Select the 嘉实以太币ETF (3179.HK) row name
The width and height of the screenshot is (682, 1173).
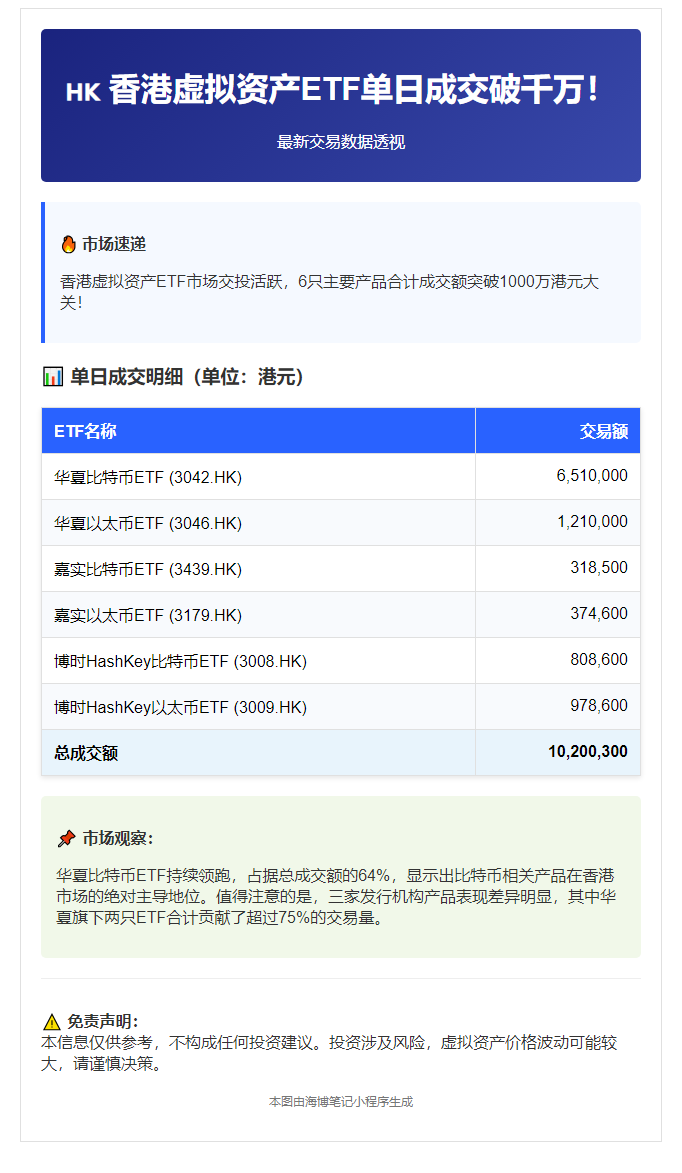(148, 616)
